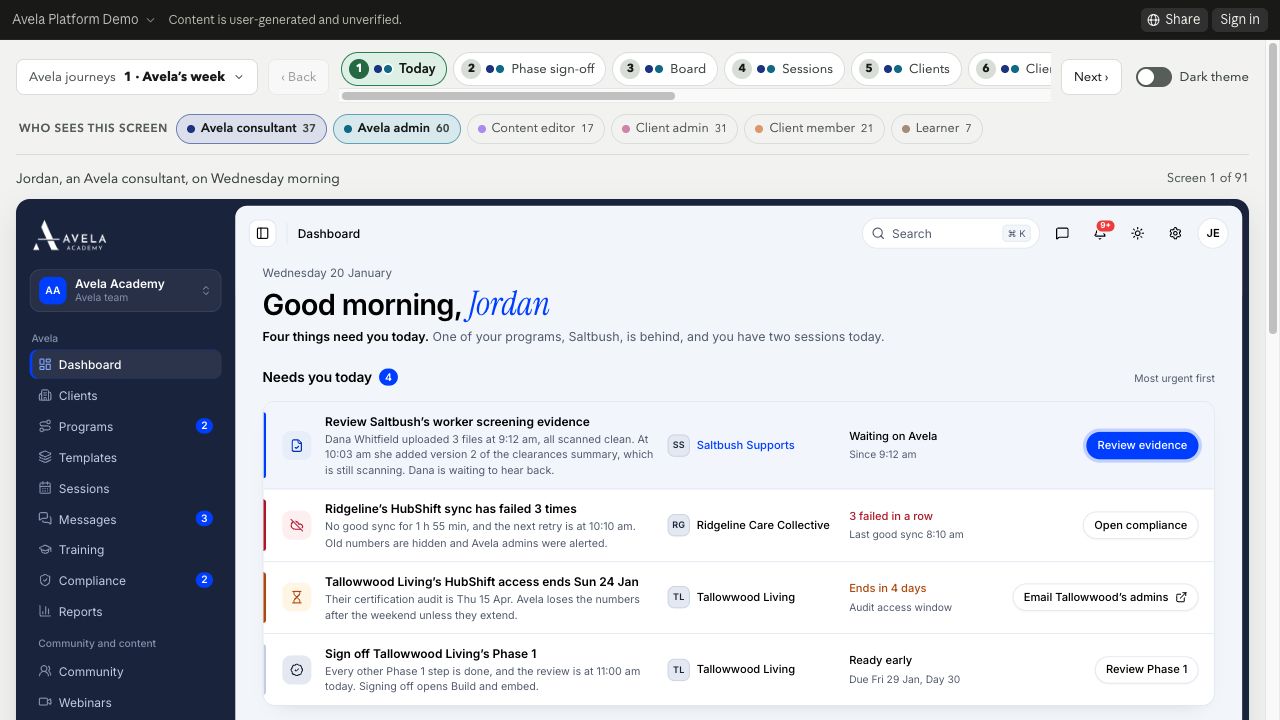Click the Compliance shield icon in sidebar
Viewport: 1280px width, 720px height.
(45, 580)
